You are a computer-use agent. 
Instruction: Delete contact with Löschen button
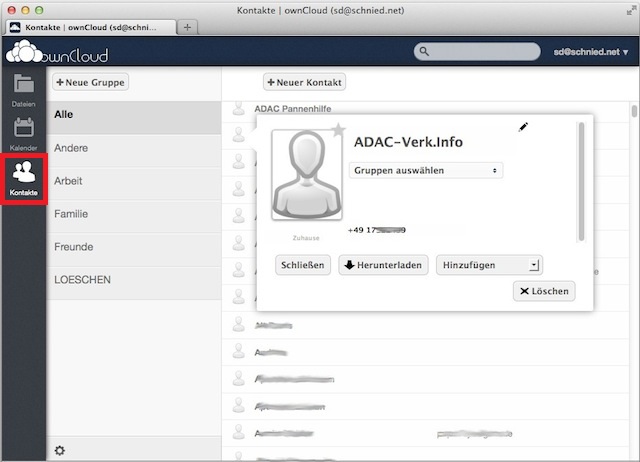(544, 291)
